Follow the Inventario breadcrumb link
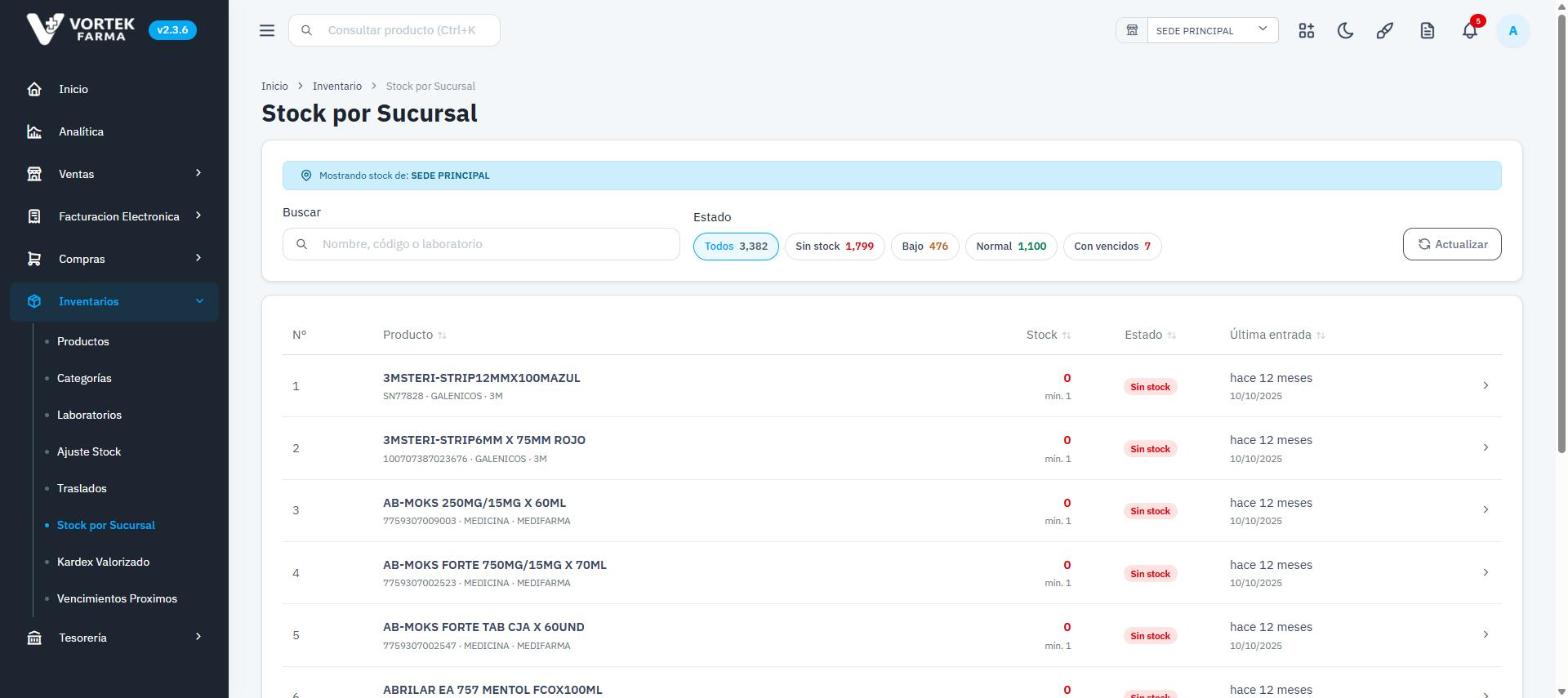 337,86
